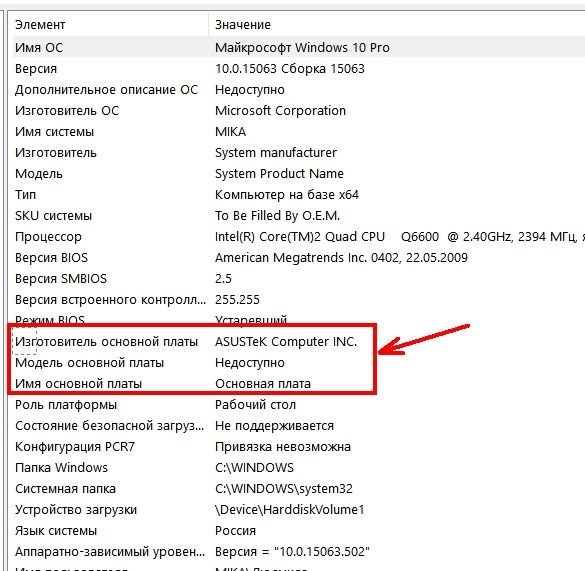Select the 'Имя системы' MIKA row
The height and width of the screenshot is (571, 585).
298,132
